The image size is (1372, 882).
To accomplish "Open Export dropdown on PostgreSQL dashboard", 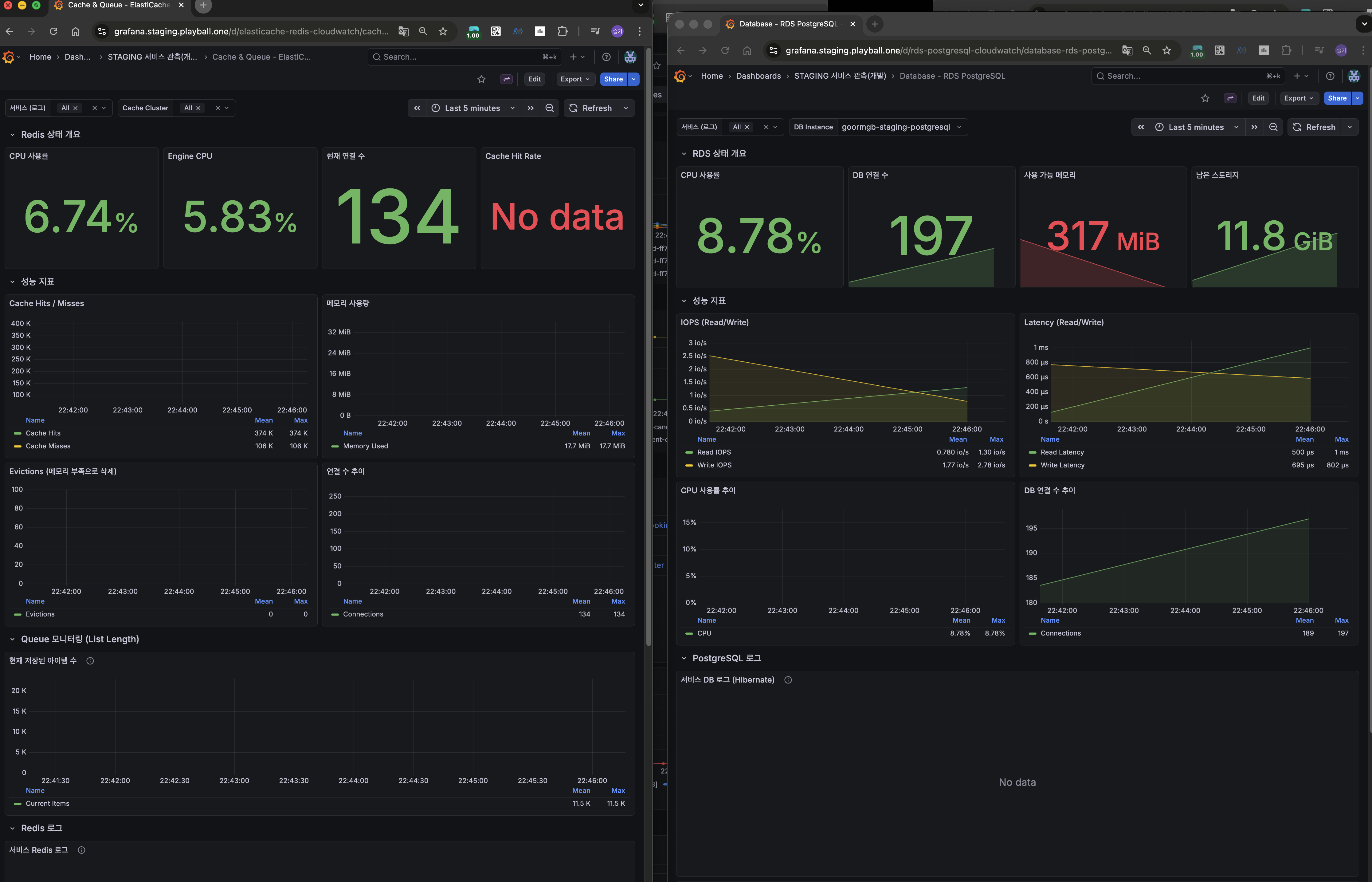I will click(1299, 98).
